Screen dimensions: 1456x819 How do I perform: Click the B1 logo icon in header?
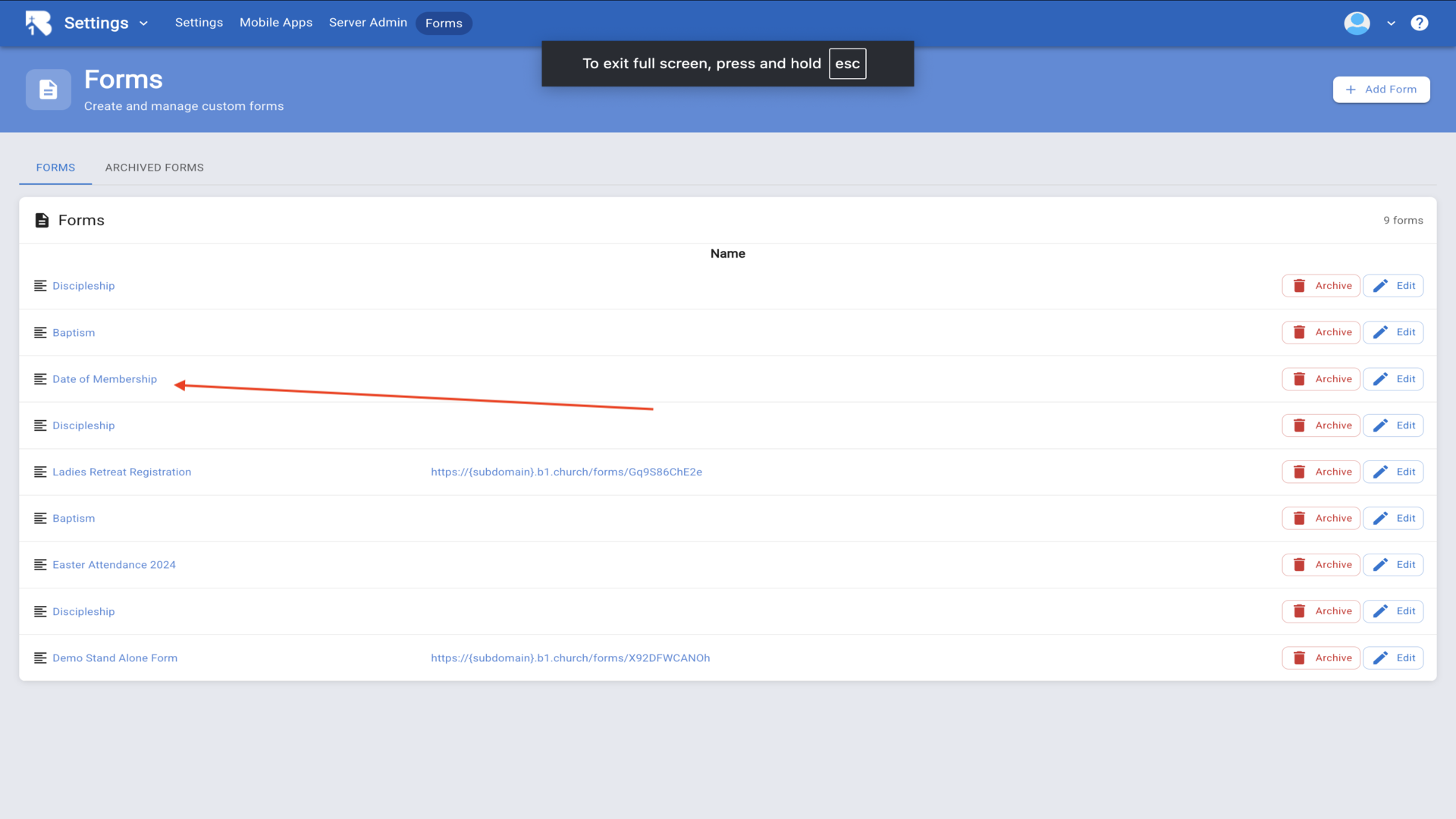[x=38, y=23]
